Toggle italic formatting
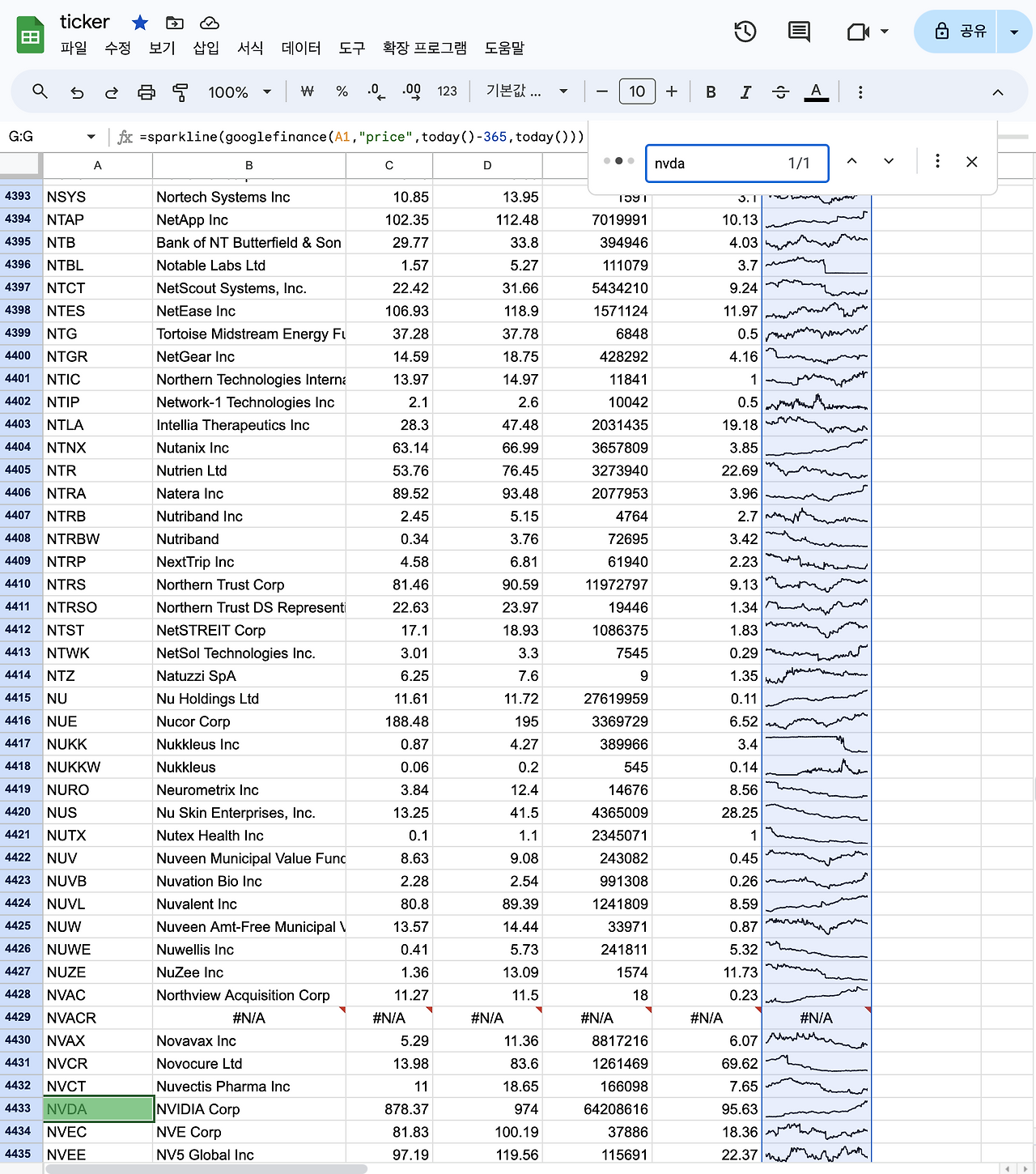 tap(745, 92)
